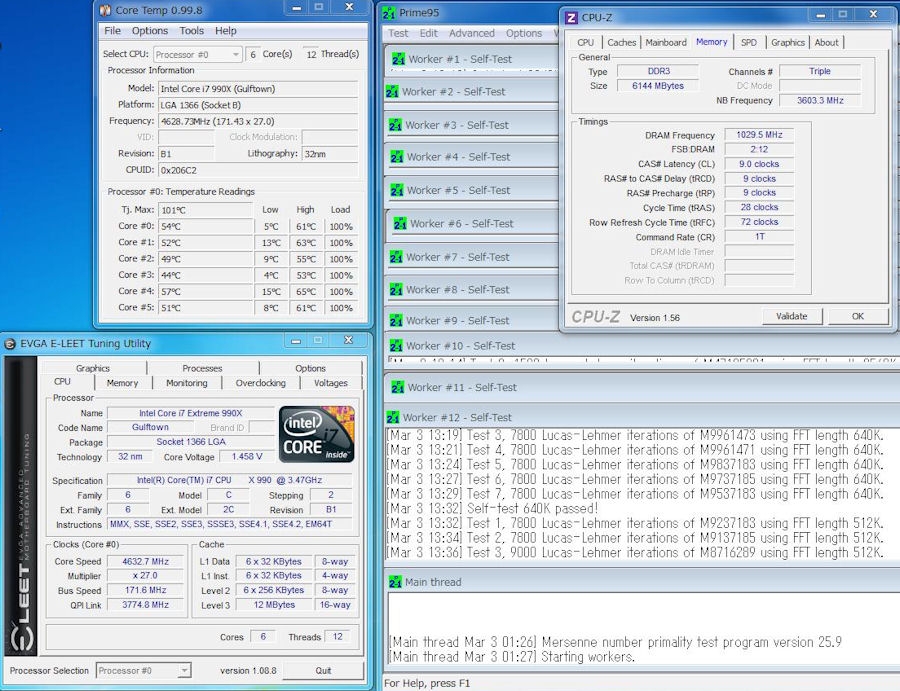
Task: Click the Prime95 application title icon
Action: point(390,13)
